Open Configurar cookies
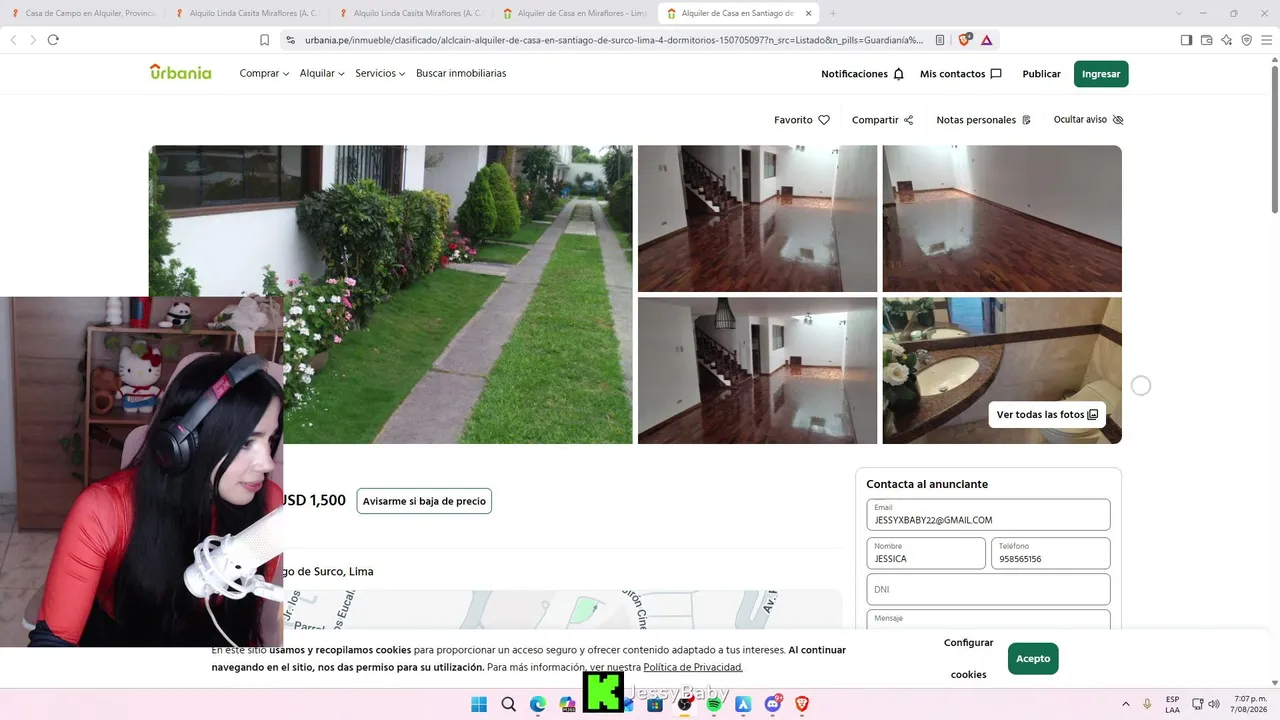Image resolution: width=1280 pixels, height=720 pixels. 968,659
